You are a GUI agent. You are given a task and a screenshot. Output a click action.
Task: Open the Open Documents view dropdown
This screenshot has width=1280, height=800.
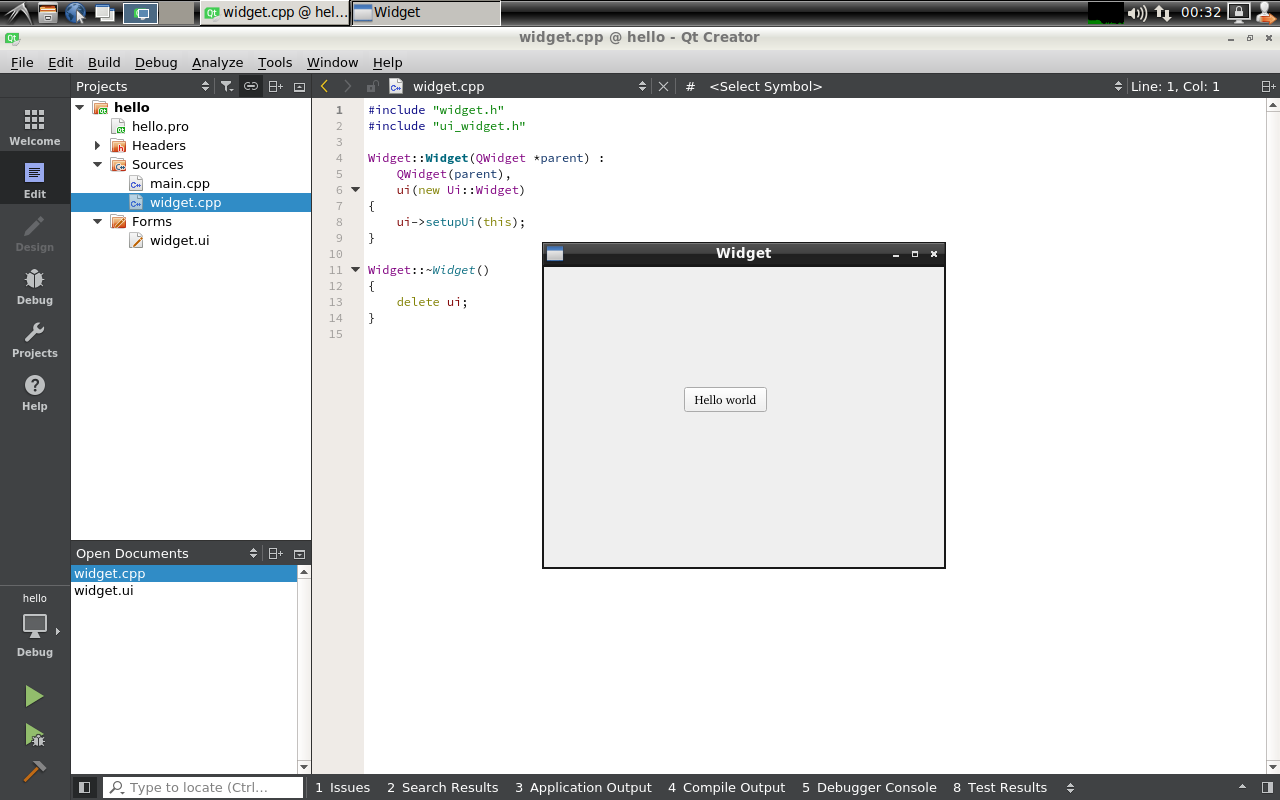point(166,553)
